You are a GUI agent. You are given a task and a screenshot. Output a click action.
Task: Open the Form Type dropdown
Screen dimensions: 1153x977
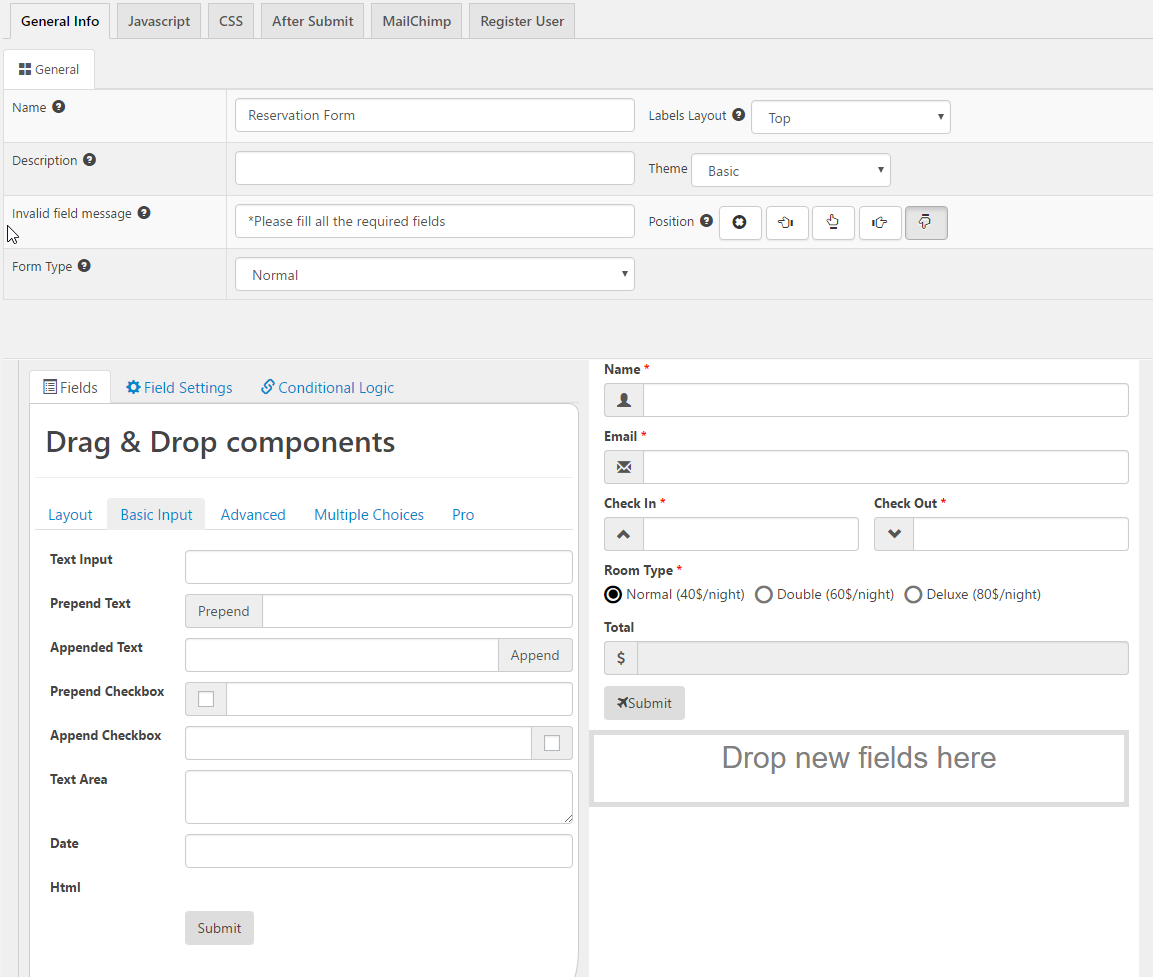click(x=435, y=274)
